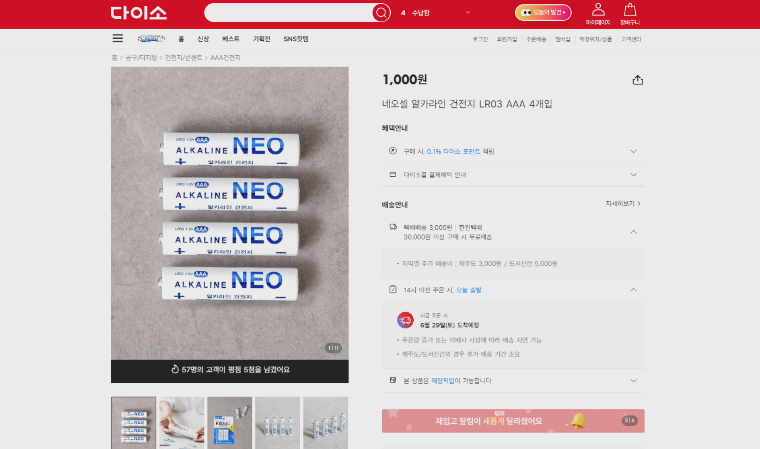Open the shopping cart icon

(630, 14)
